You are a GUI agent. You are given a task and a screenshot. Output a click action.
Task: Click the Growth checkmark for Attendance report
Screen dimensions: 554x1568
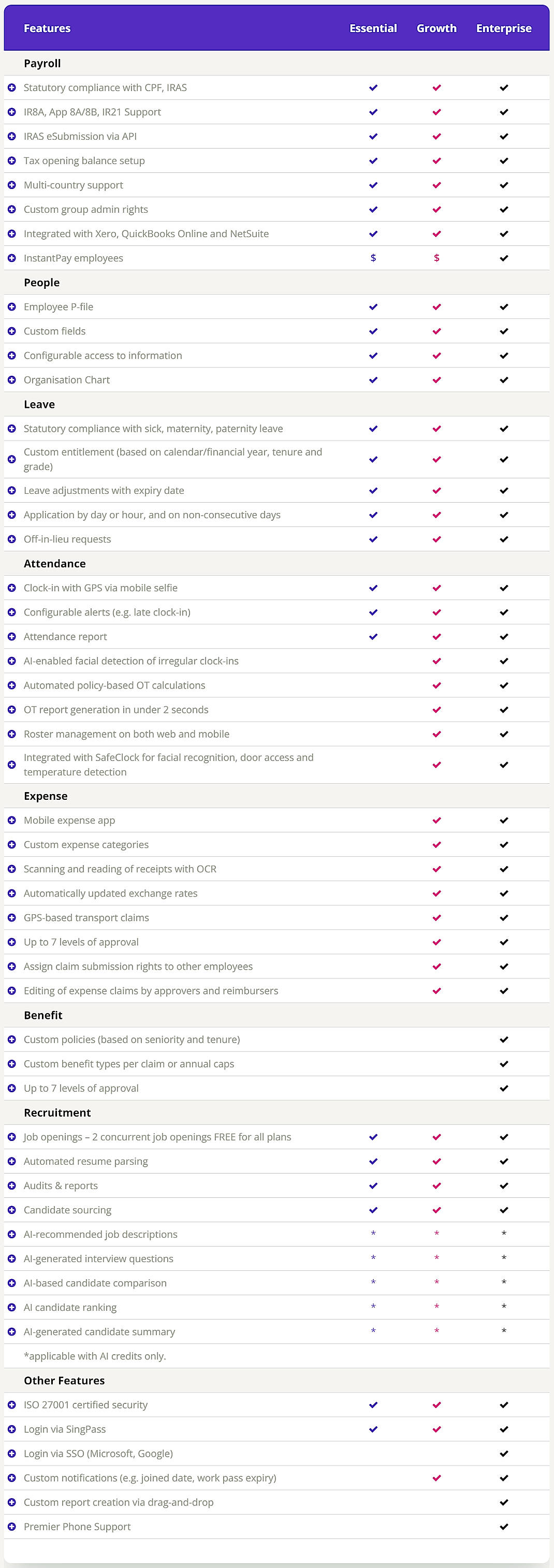436,636
